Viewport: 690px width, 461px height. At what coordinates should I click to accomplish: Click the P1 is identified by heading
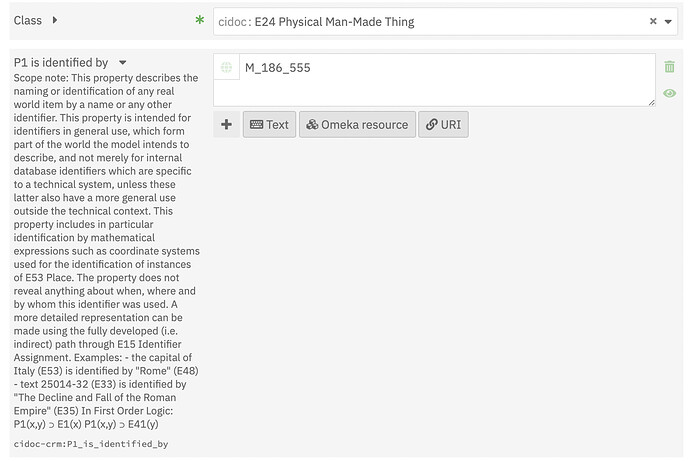pyautogui.click(x=61, y=62)
